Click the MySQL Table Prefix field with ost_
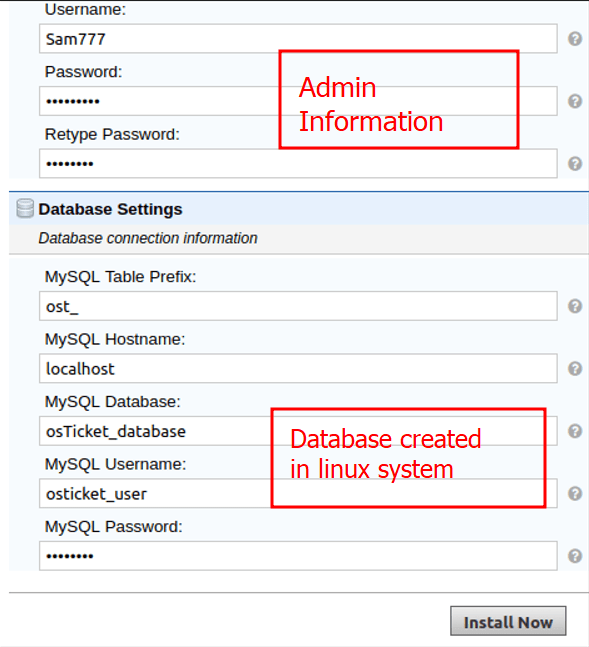Screen dimensions: 589x647 298,306
